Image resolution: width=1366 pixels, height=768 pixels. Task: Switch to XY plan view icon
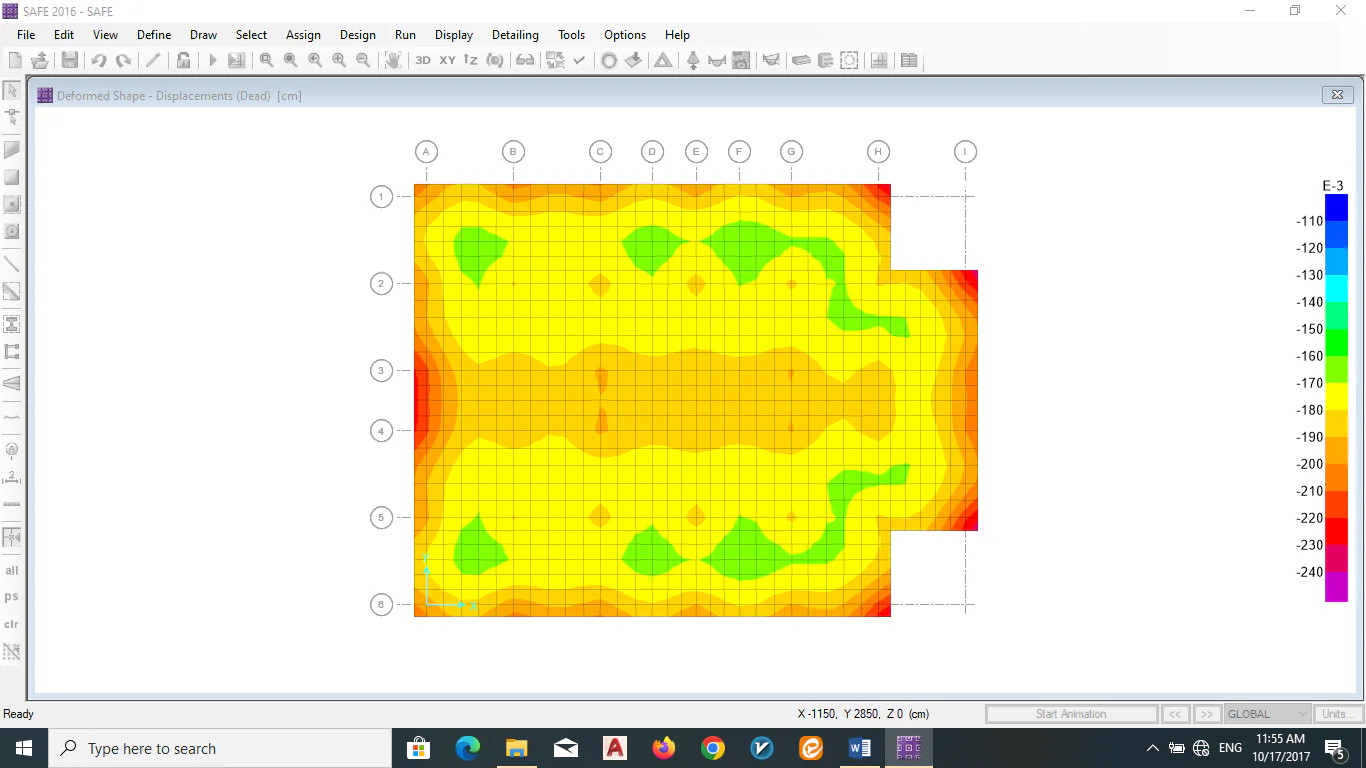[x=447, y=60]
